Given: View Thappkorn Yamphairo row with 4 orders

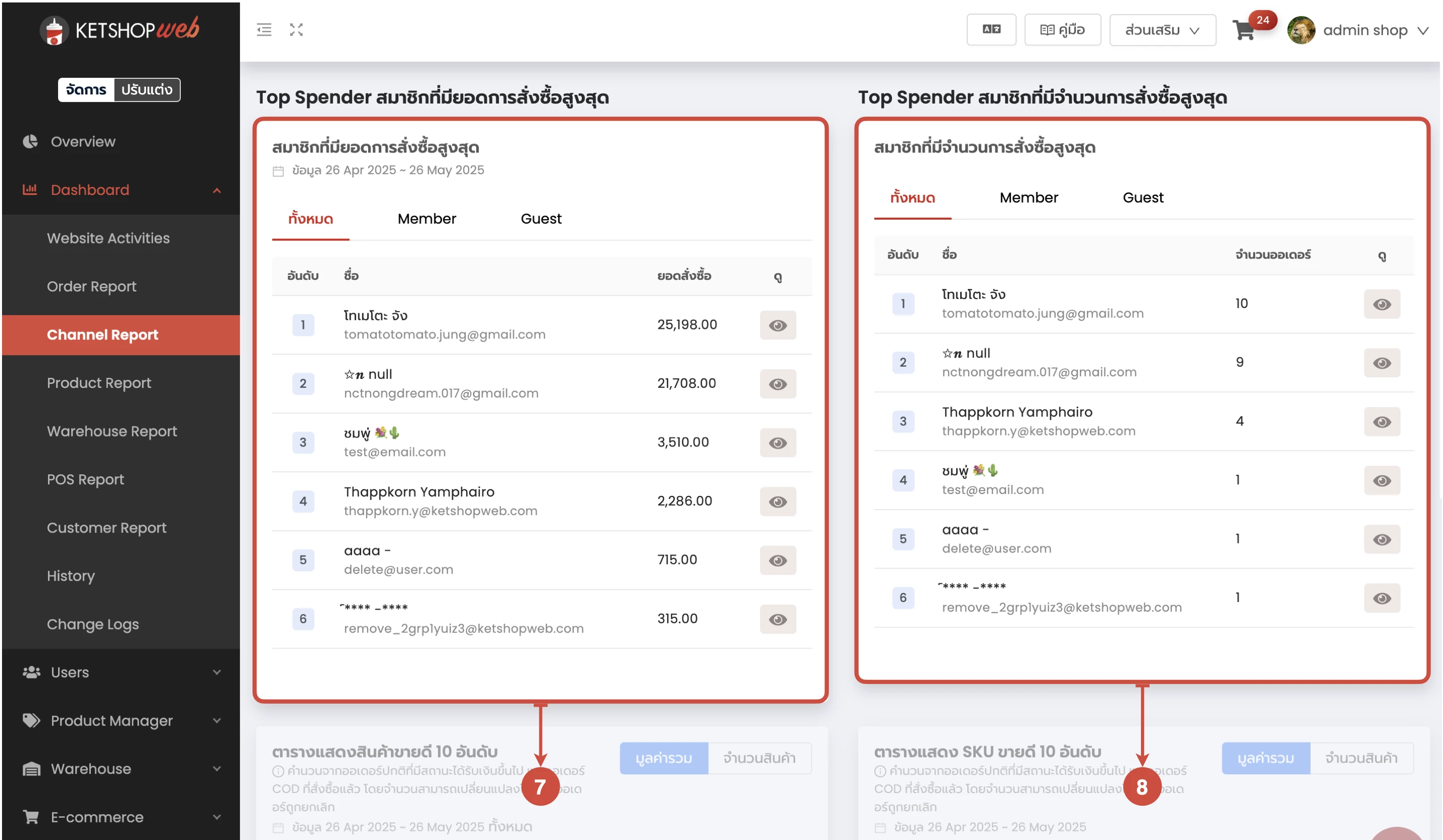Looking at the screenshot, I should (1382, 421).
